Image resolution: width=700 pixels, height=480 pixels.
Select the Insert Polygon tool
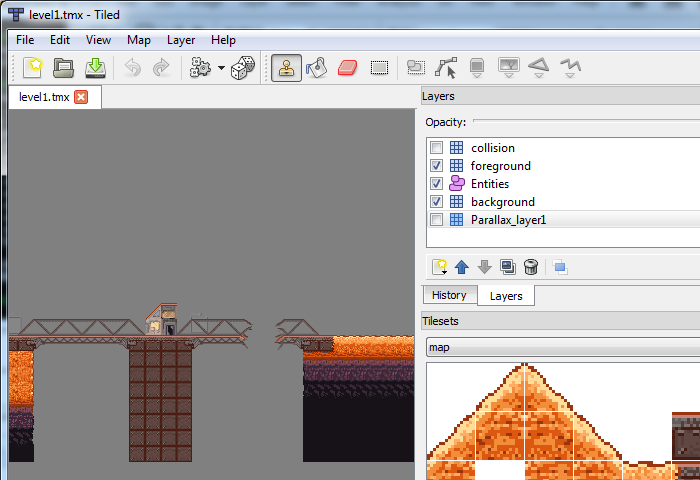[x=538, y=68]
